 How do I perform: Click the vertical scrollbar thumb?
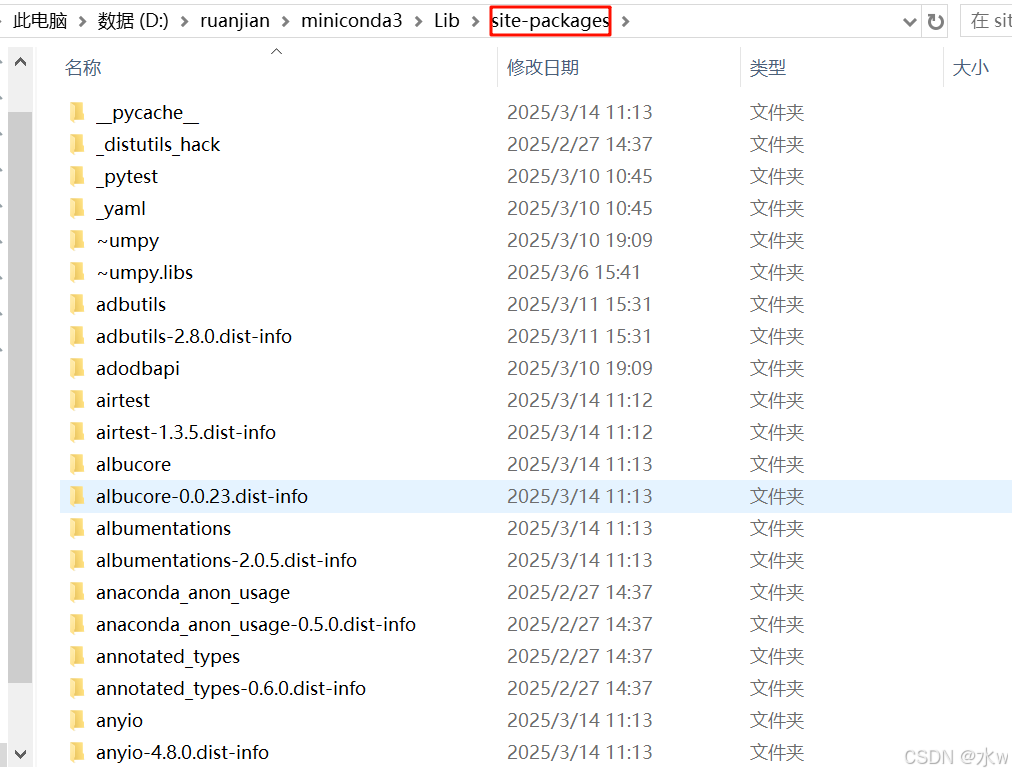point(21,397)
